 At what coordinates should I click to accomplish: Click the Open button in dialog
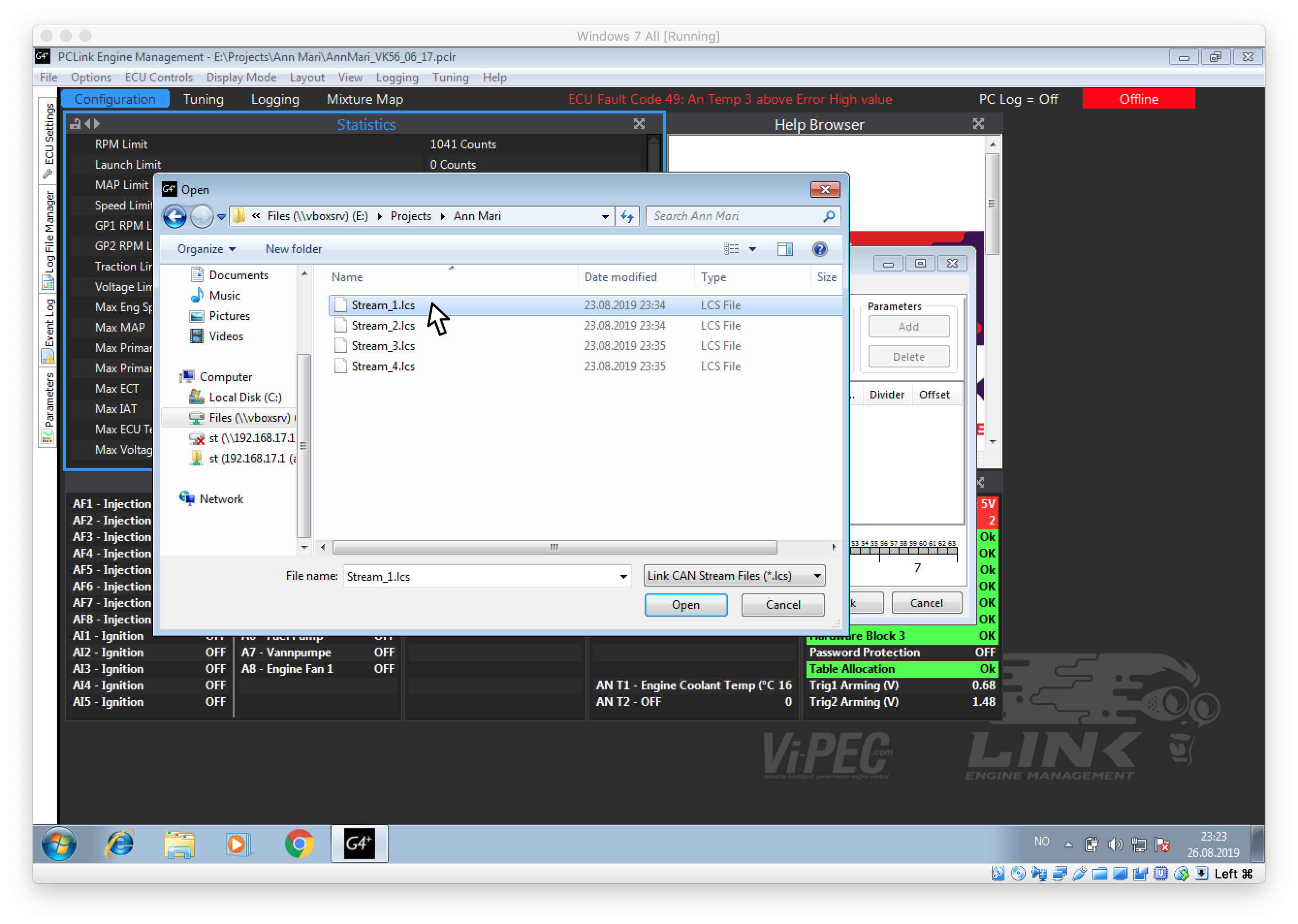(x=685, y=605)
